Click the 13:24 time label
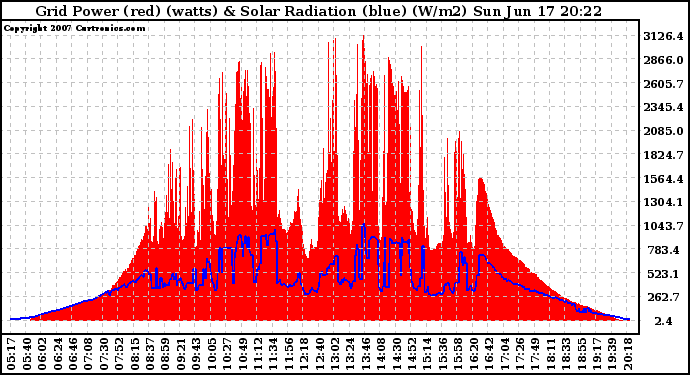The height and width of the screenshot is (375, 690). 349,354
